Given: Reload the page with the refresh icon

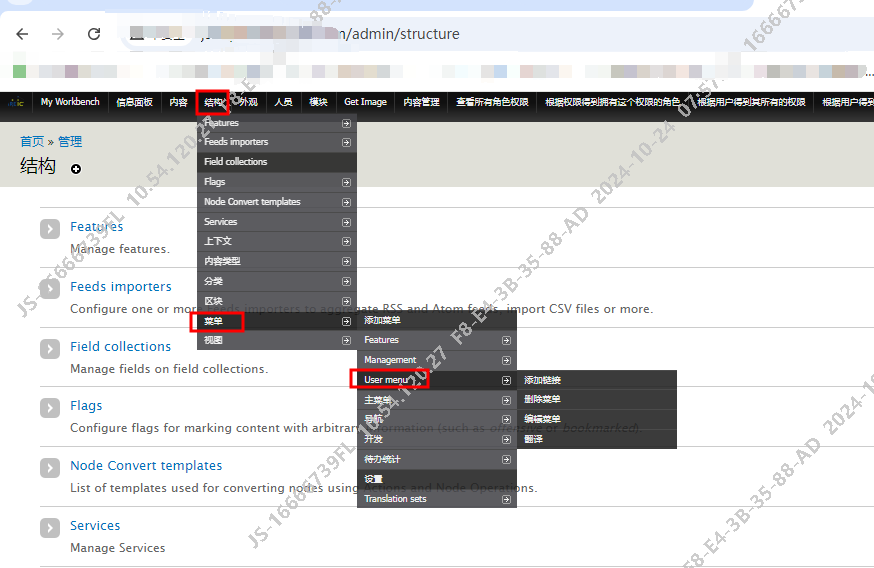Looking at the screenshot, I should (x=94, y=34).
